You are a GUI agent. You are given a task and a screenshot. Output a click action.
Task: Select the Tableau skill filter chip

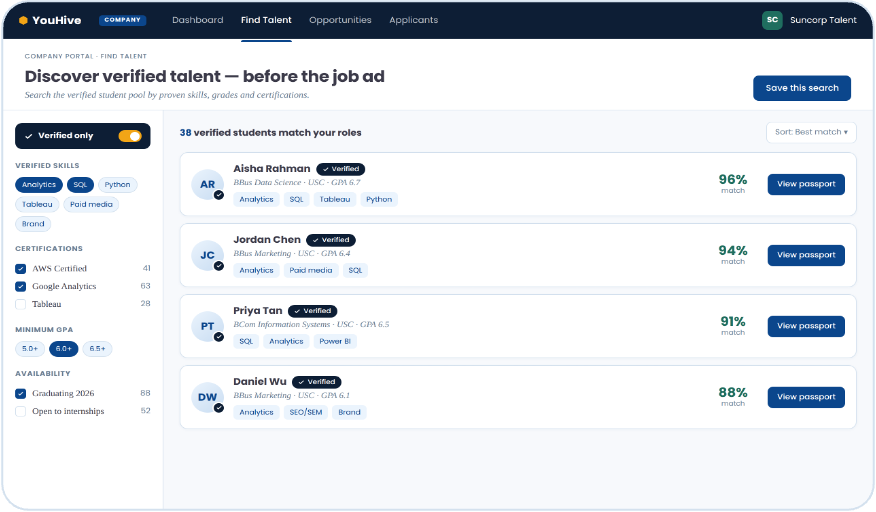pos(37,205)
